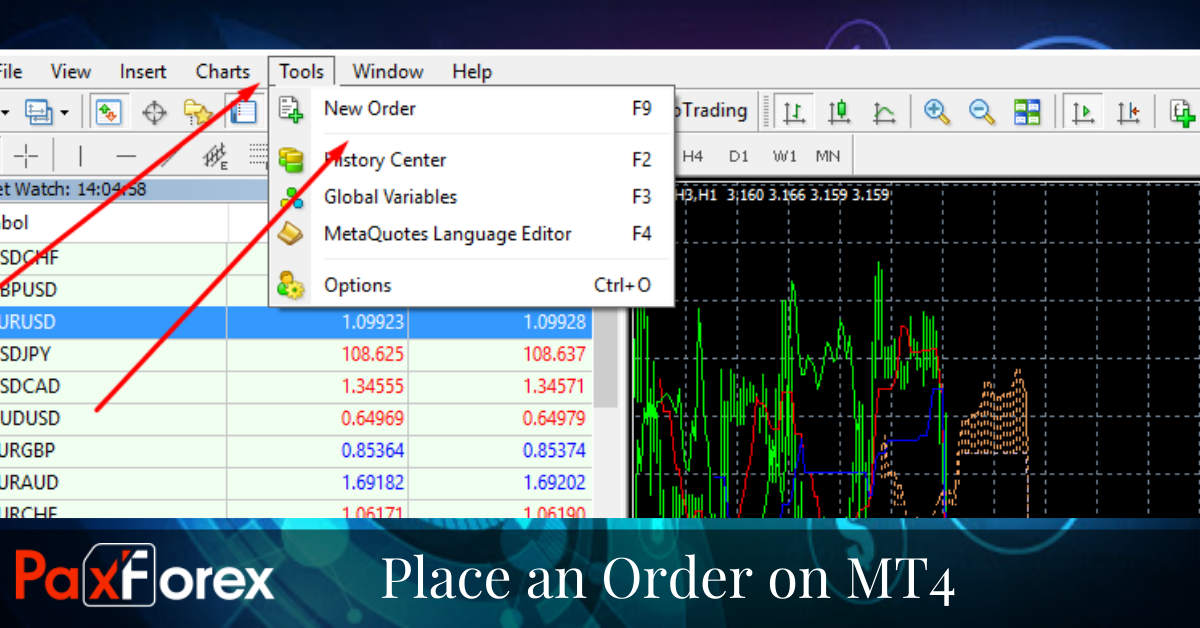The height and width of the screenshot is (628, 1200).
Task: Toggle the chart shift feature
Action: 1128,111
